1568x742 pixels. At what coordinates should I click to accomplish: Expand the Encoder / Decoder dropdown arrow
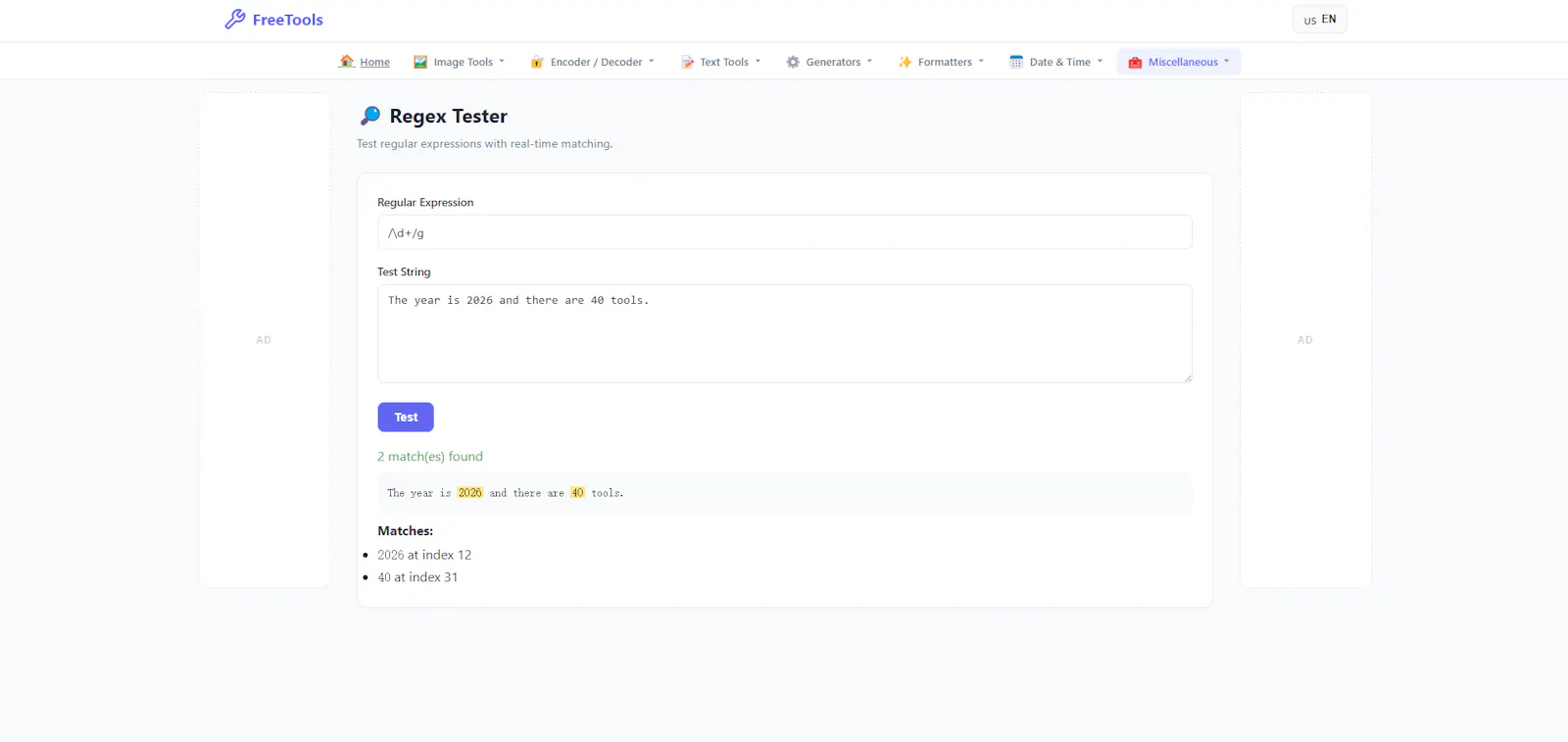click(652, 61)
